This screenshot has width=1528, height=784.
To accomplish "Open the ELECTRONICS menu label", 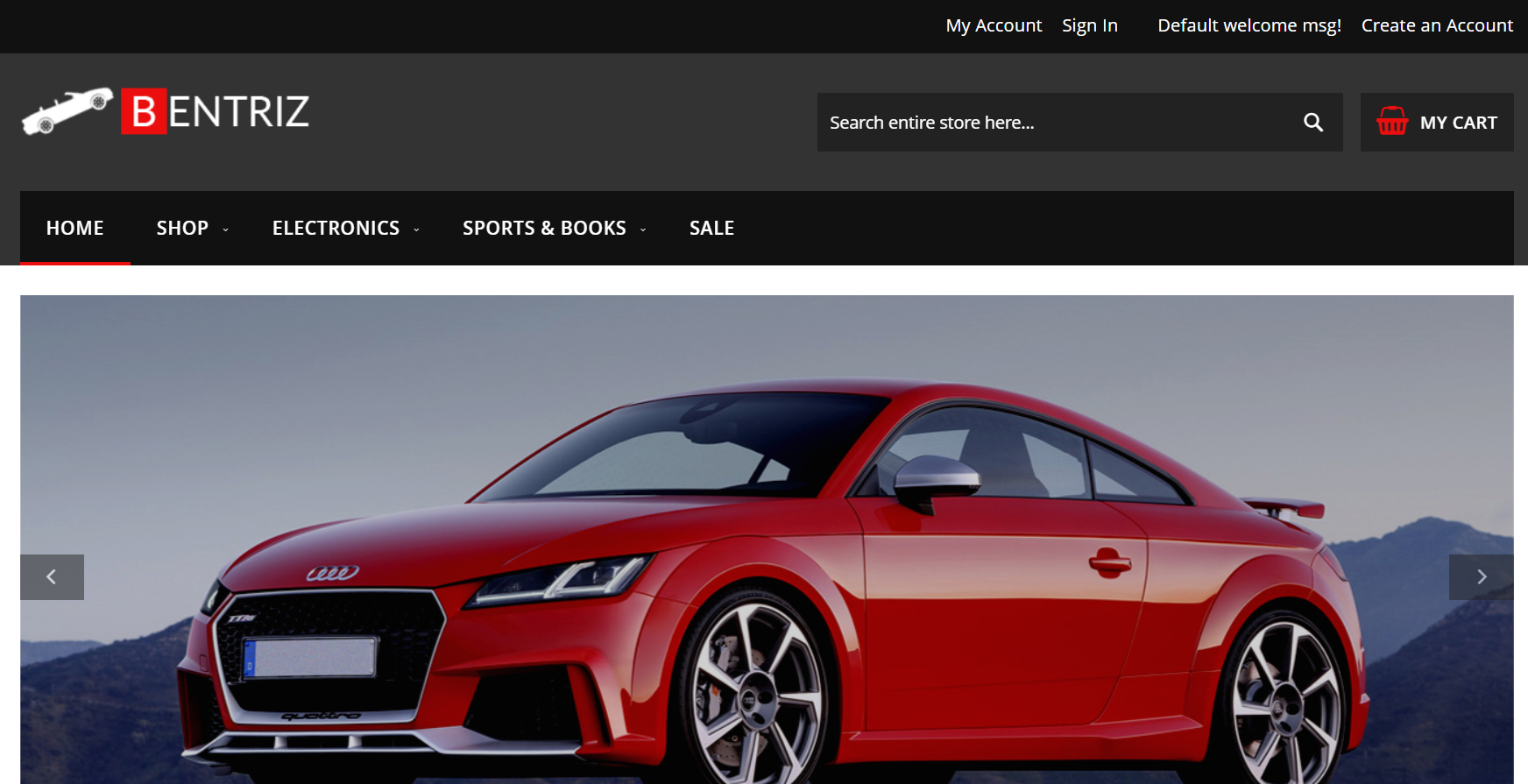I will tap(336, 228).
